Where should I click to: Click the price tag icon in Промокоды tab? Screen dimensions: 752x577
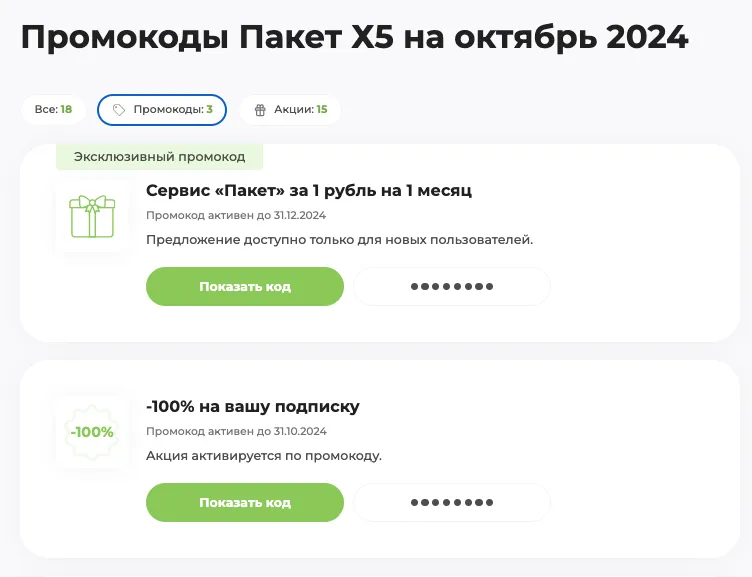(x=118, y=110)
